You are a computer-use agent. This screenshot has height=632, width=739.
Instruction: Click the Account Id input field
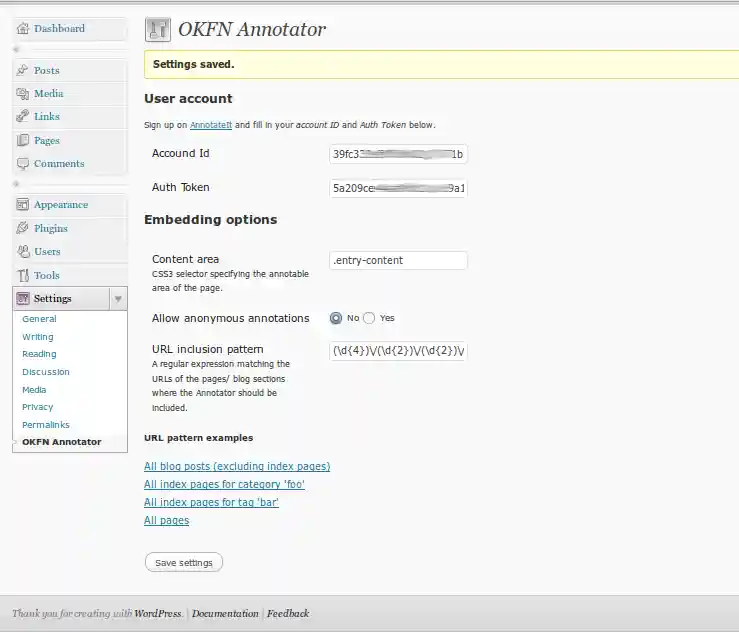coord(398,154)
